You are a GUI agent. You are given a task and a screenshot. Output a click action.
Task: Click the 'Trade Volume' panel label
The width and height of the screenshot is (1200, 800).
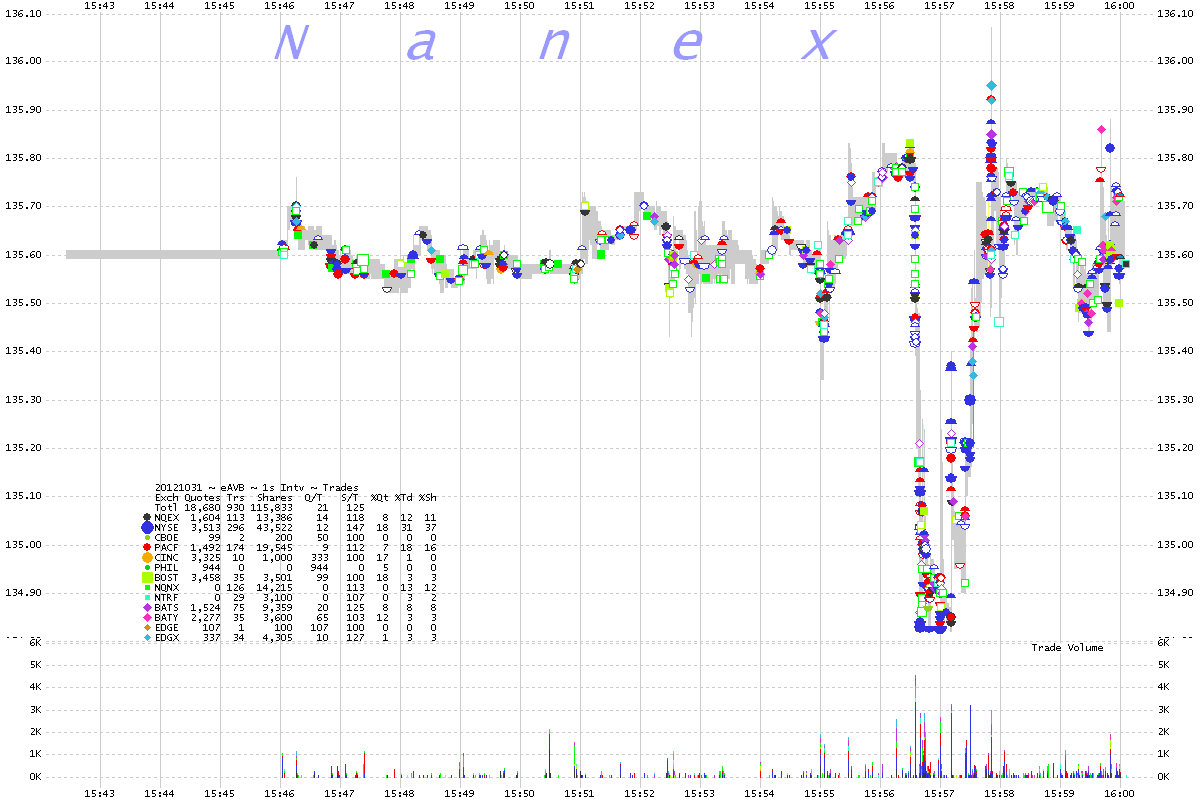(1067, 648)
